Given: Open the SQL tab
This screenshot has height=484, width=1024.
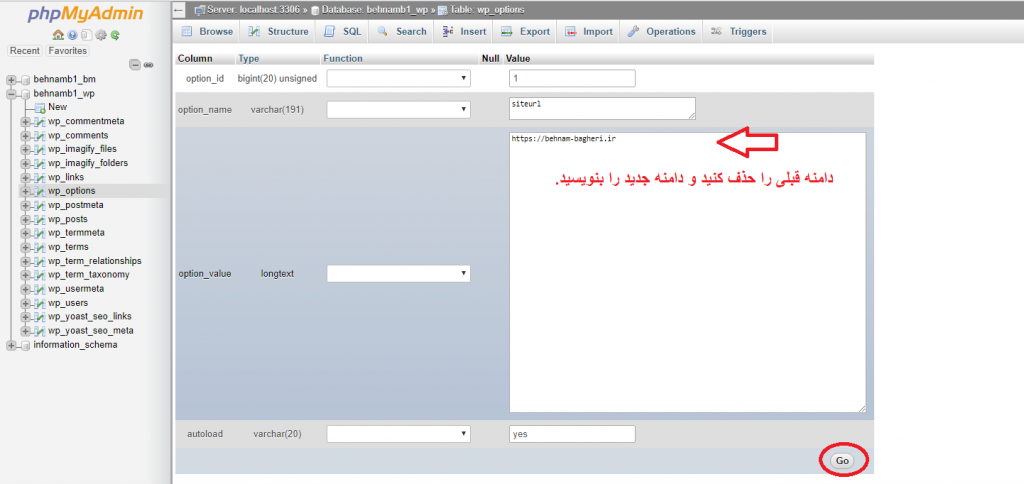Looking at the screenshot, I should point(343,31).
